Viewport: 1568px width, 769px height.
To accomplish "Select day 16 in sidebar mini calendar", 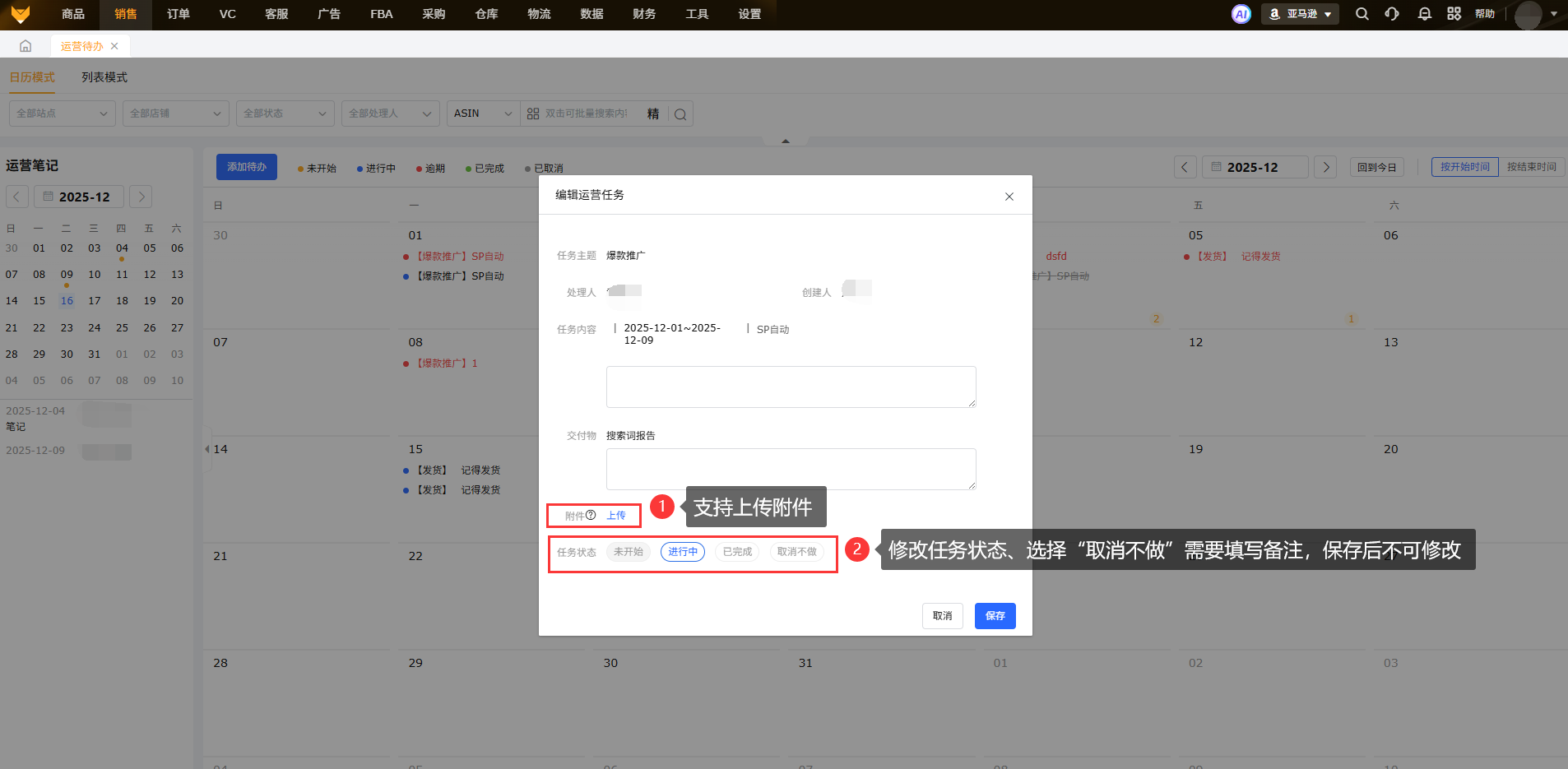I will pos(67,301).
